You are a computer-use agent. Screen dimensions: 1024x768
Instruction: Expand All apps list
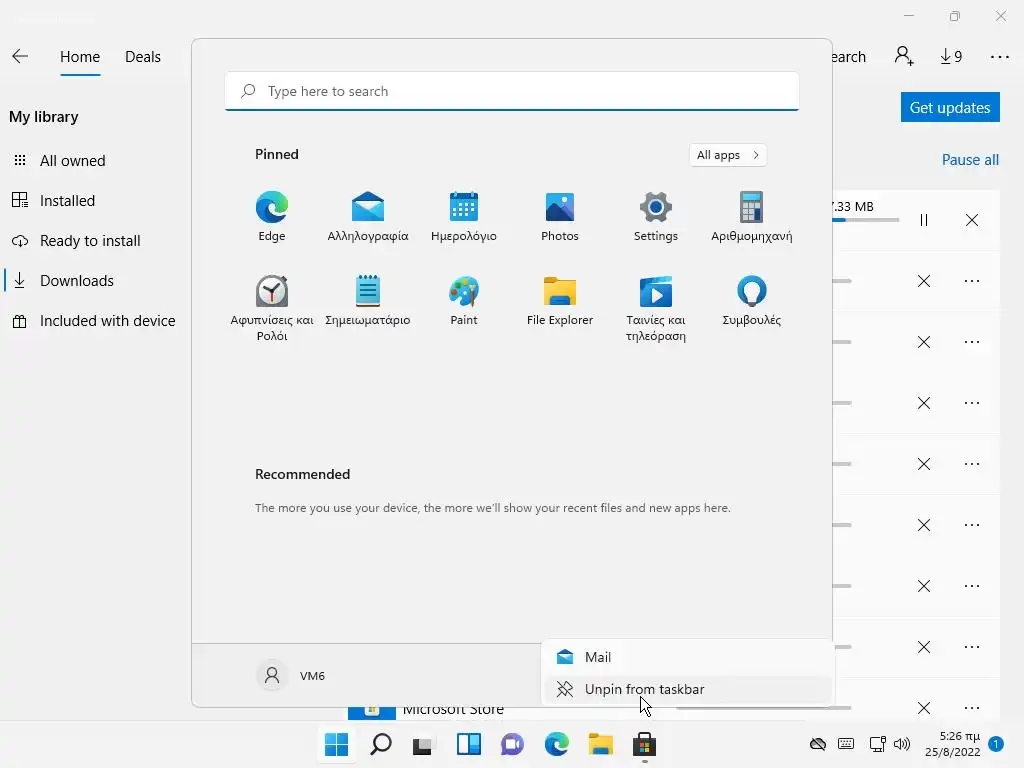point(728,155)
